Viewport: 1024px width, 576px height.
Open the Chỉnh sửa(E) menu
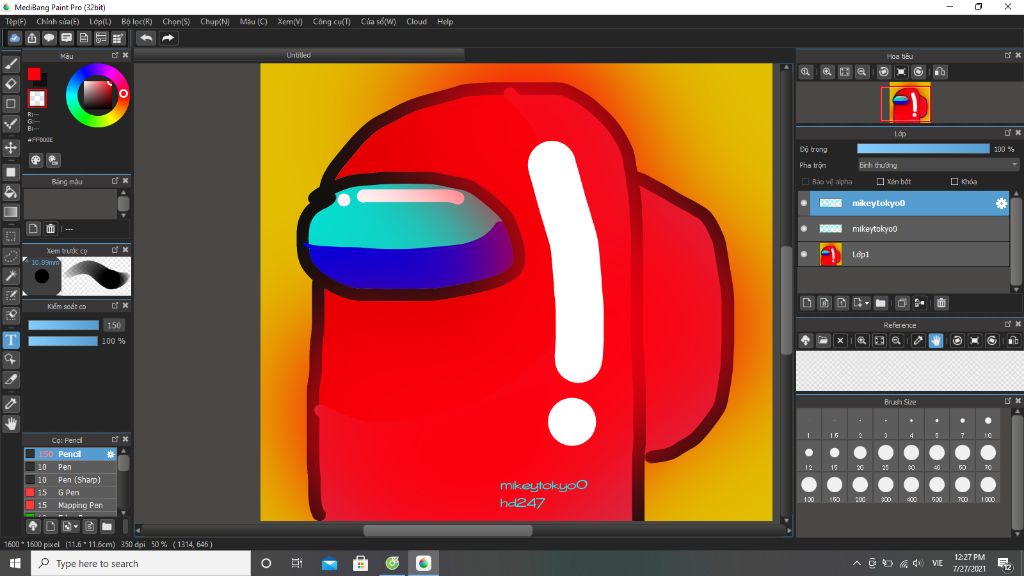[57, 22]
